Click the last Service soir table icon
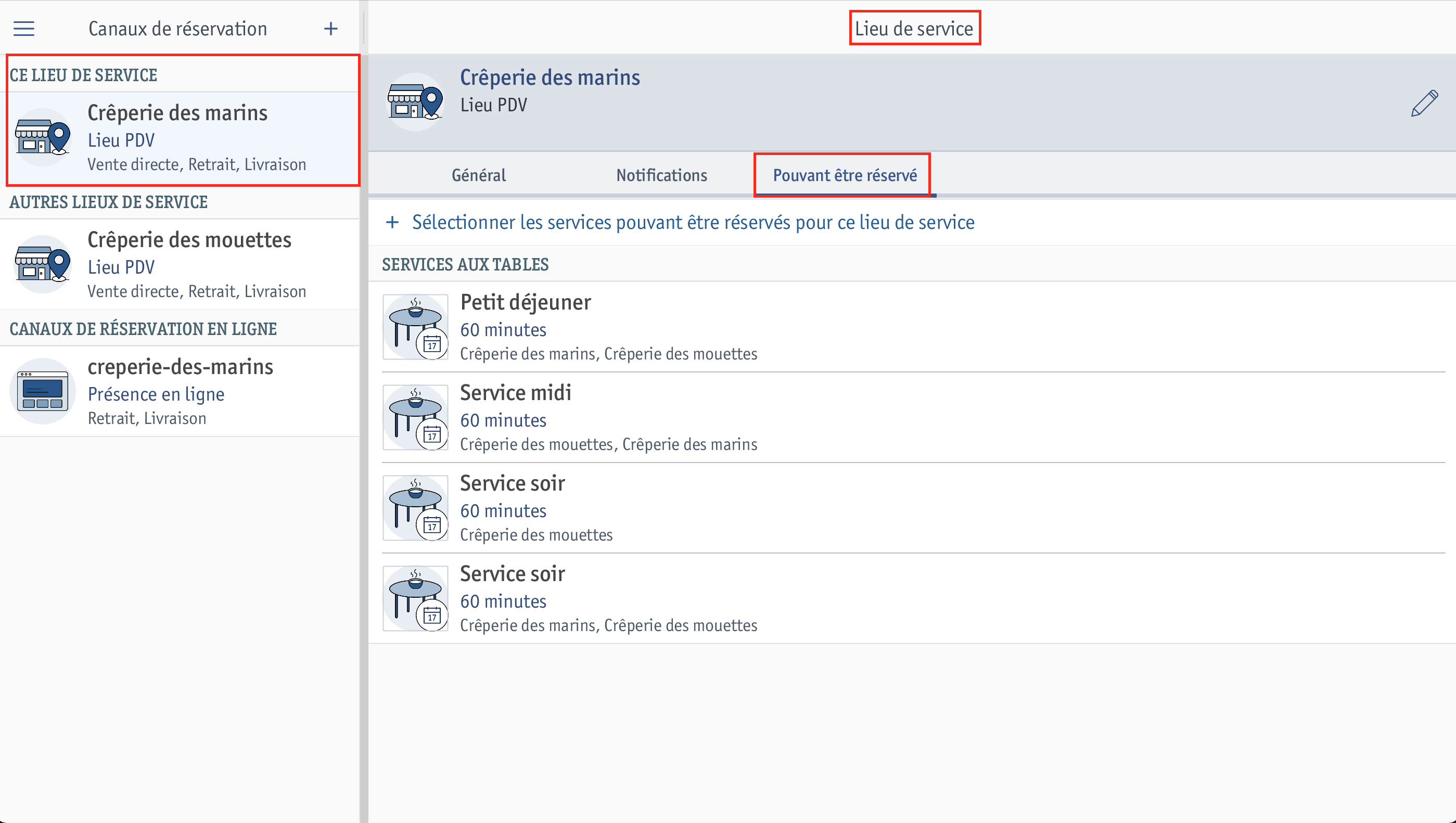The width and height of the screenshot is (1456, 823). 415,598
